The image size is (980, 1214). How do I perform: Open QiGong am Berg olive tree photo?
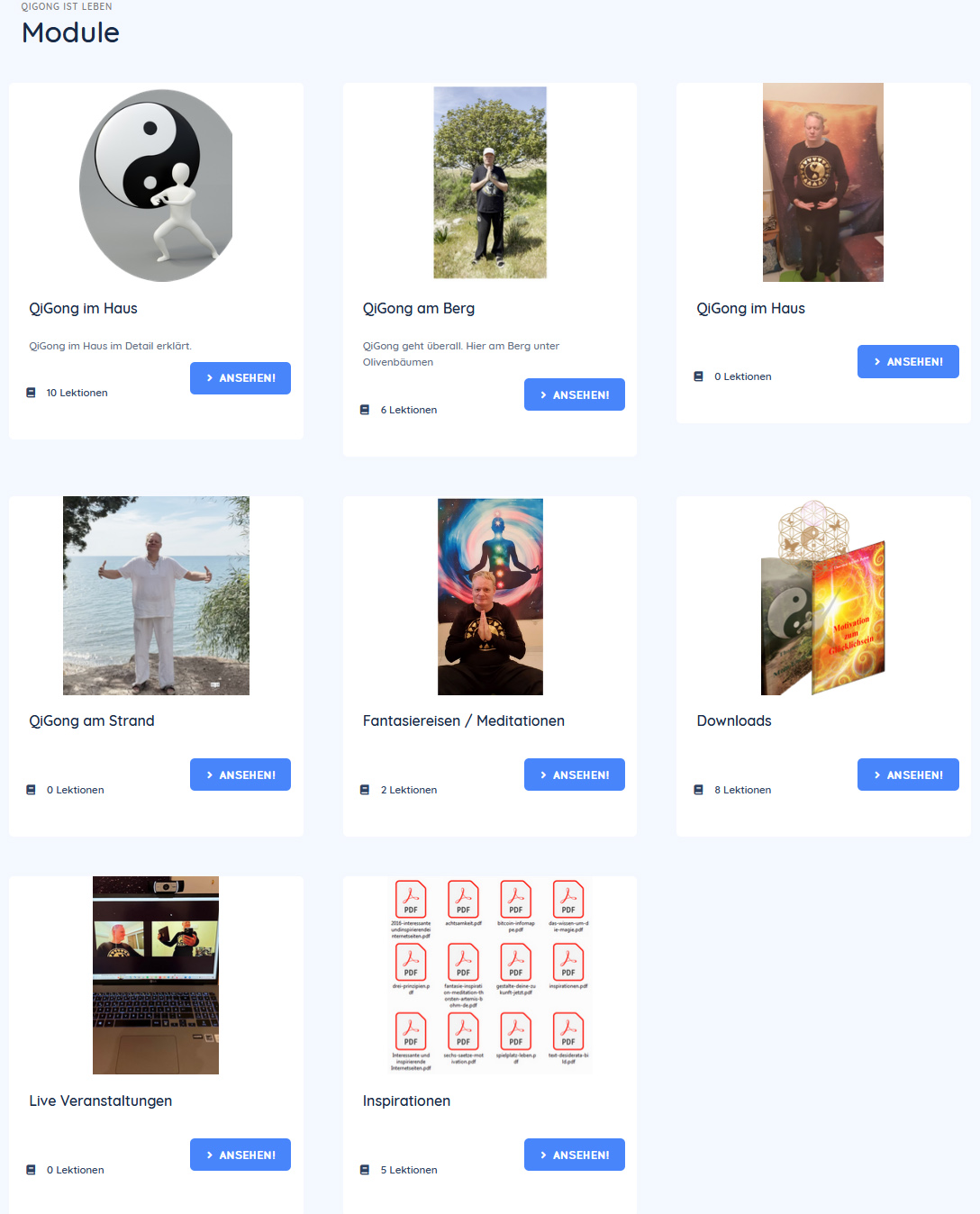[x=490, y=183]
